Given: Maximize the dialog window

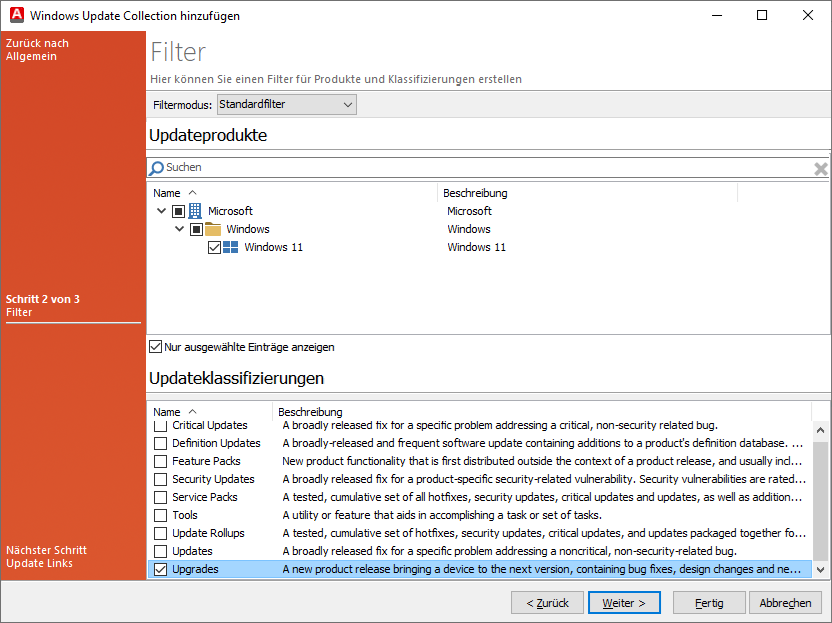Looking at the screenshot, I should pyautogui.click(x=762, y=15).
